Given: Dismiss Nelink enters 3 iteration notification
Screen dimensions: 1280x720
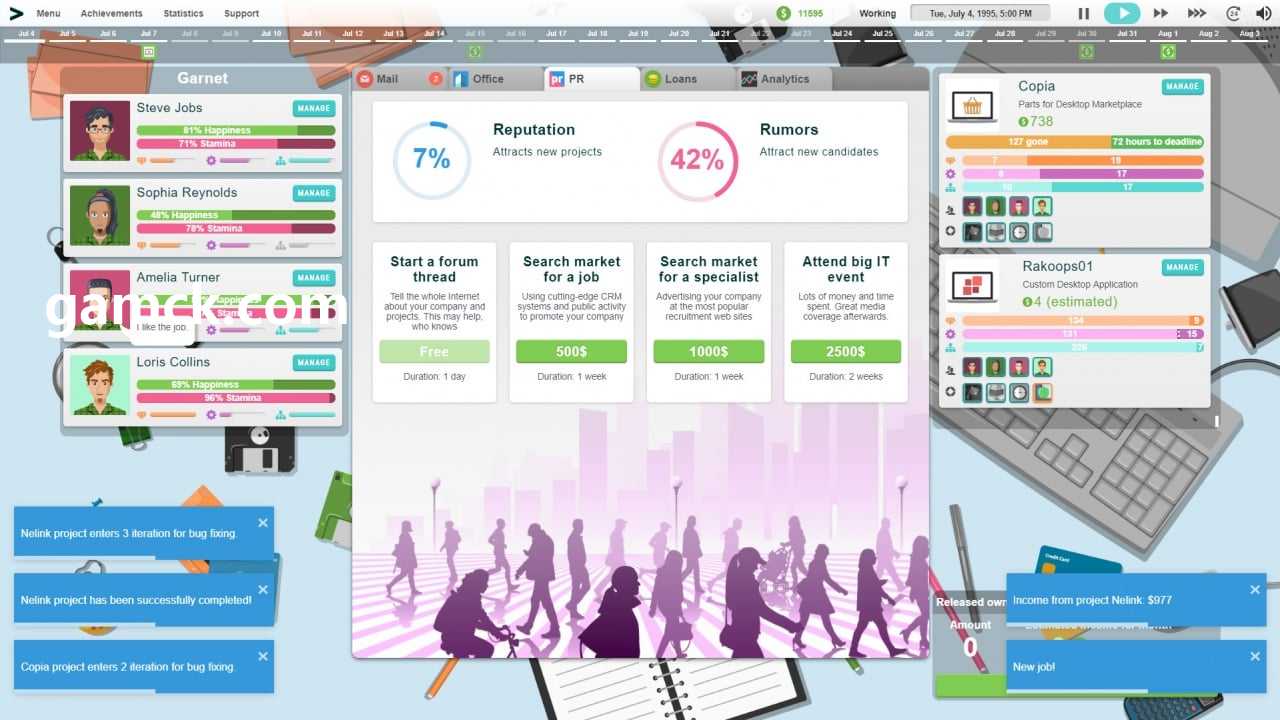Looking at the screenshot, I should pos(263,523).
